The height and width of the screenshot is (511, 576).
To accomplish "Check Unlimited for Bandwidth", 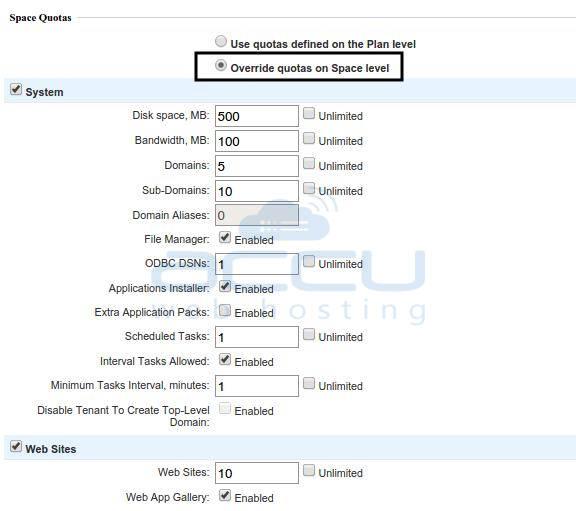I will (309, 138).
